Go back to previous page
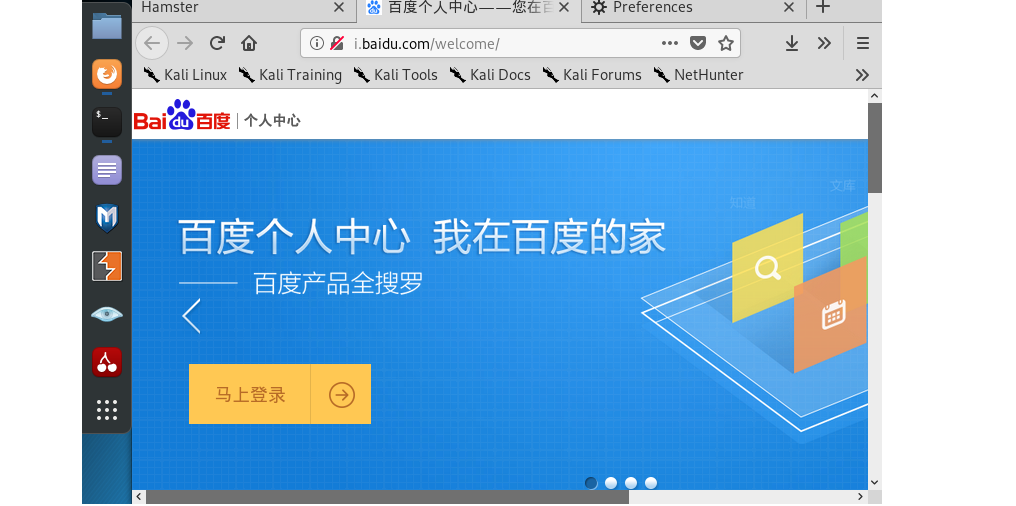The image size is (1016, 506). pos(152,43)
